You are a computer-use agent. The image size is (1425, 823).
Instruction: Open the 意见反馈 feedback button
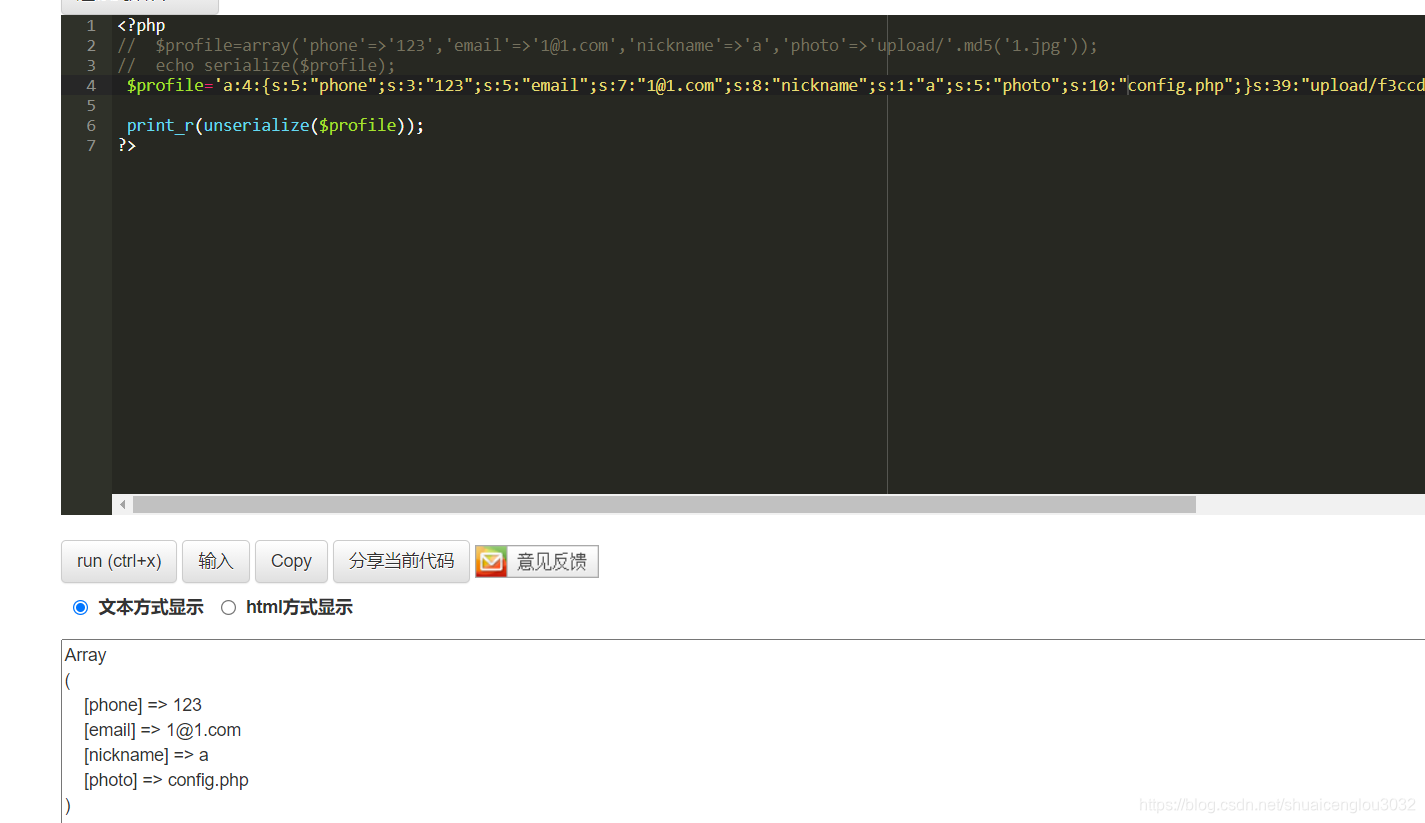click(537, 562)
